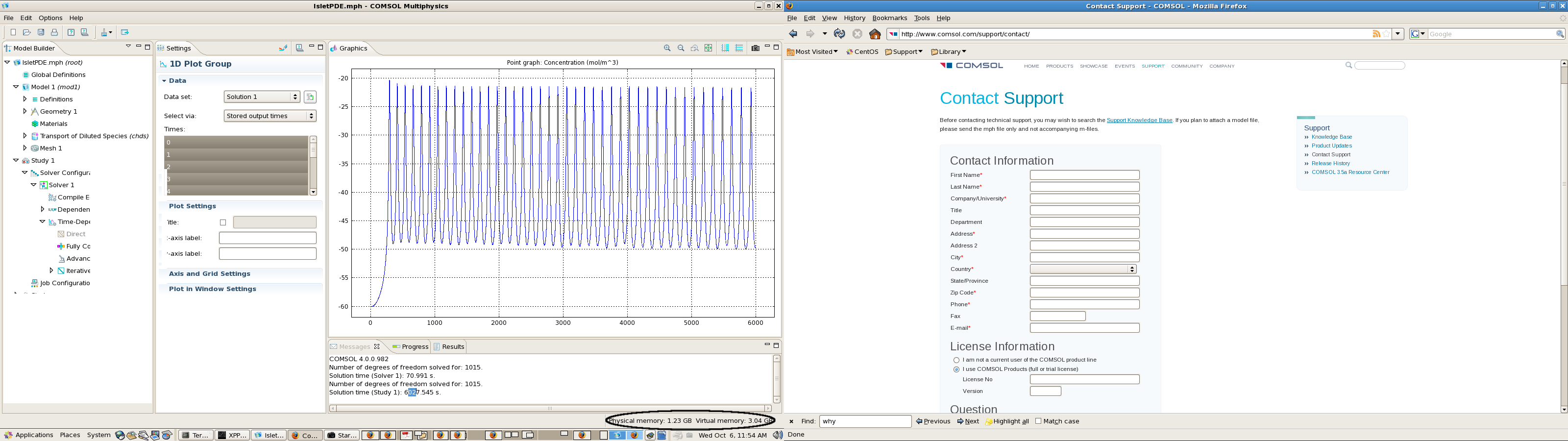Image resolution: width=1568 pixels, height=441 pixels.
Task: Open the GNOME Applications menu
Action: tap(29, 435)
